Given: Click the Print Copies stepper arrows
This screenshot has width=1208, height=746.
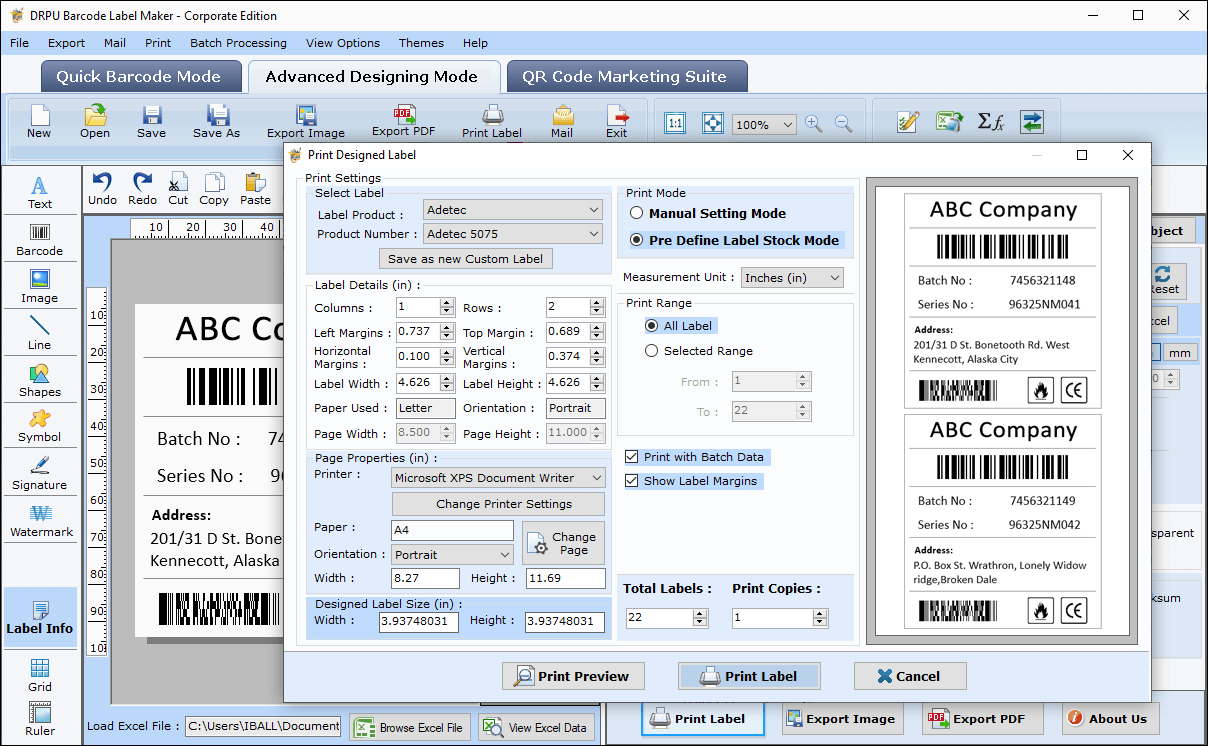Looking at the screenshot, I should [x=822, y=618].
